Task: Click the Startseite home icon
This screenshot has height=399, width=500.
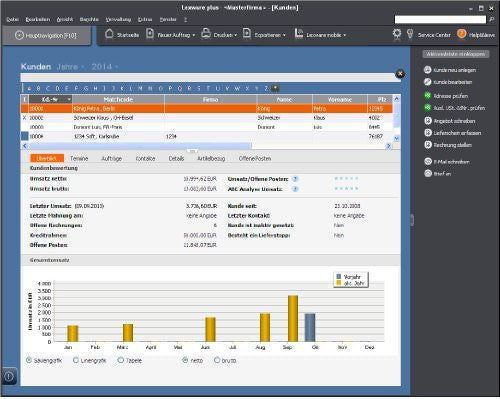Action: coord(109,34)
